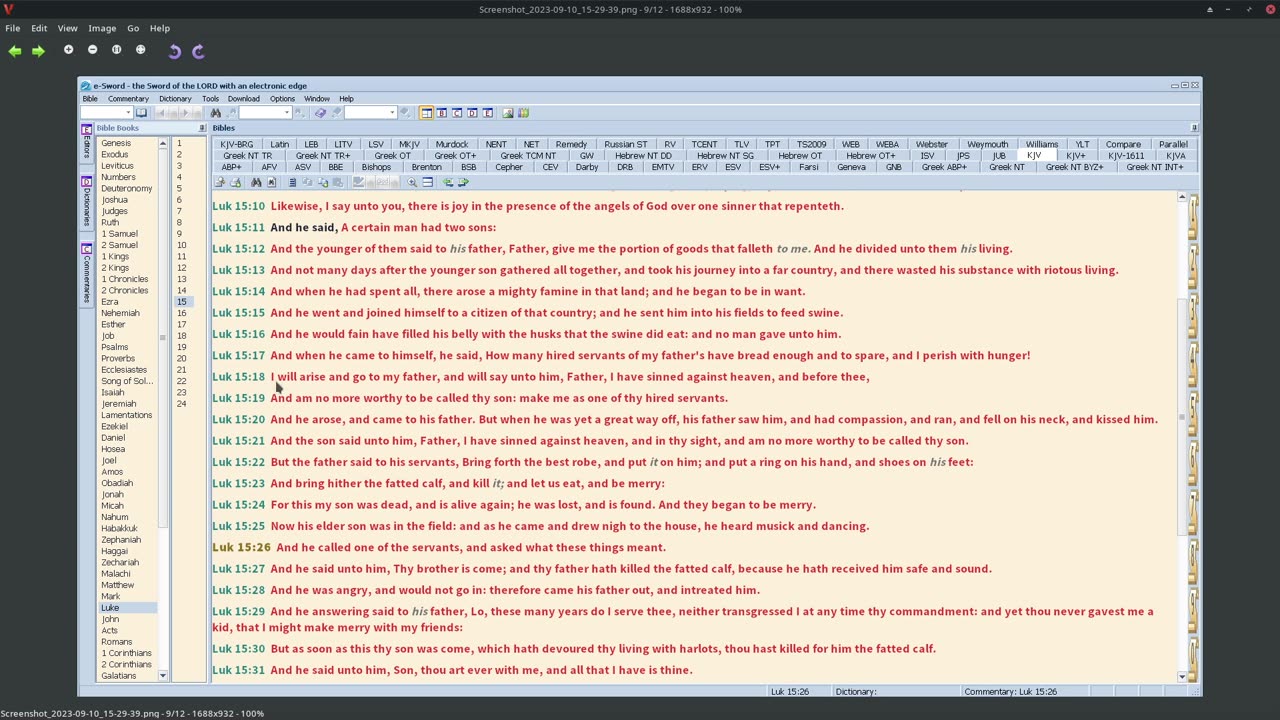
Task: Open the image viewer File menu
Action: pyautogui.click(x=13, y=28)
